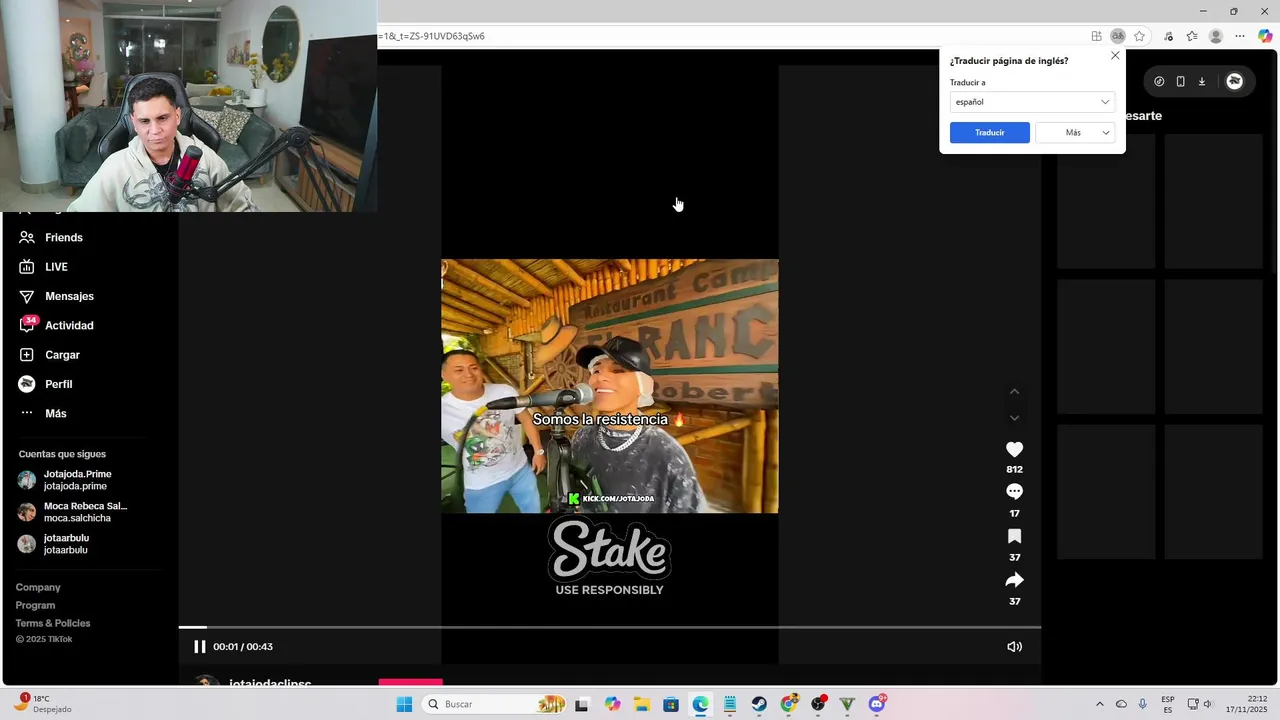Viewport: 1280px width, 720px height.
Task: Open Steam from the taskbar
Action: point(759,704)
